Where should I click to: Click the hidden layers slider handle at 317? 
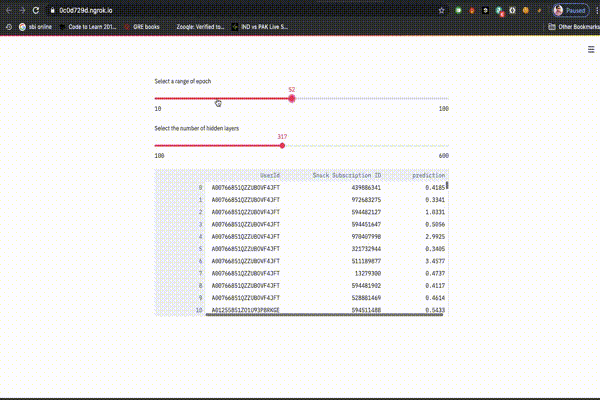point(282,146)
